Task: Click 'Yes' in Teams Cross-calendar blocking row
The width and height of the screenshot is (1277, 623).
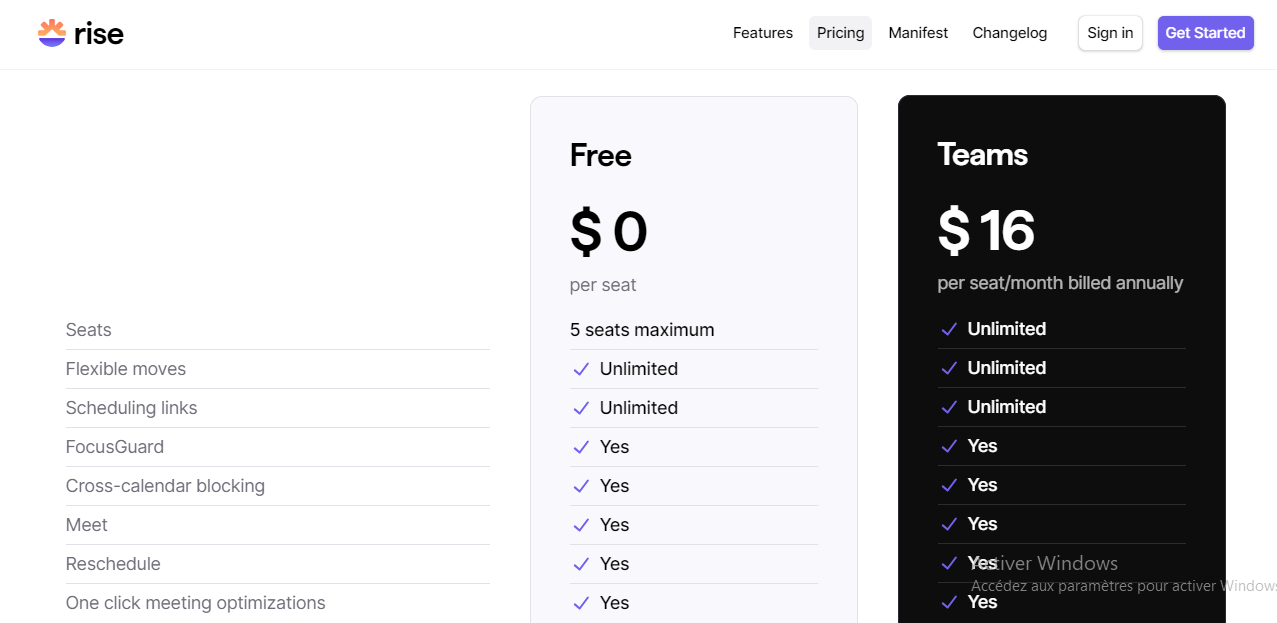Action: click(x=983, y=485)
